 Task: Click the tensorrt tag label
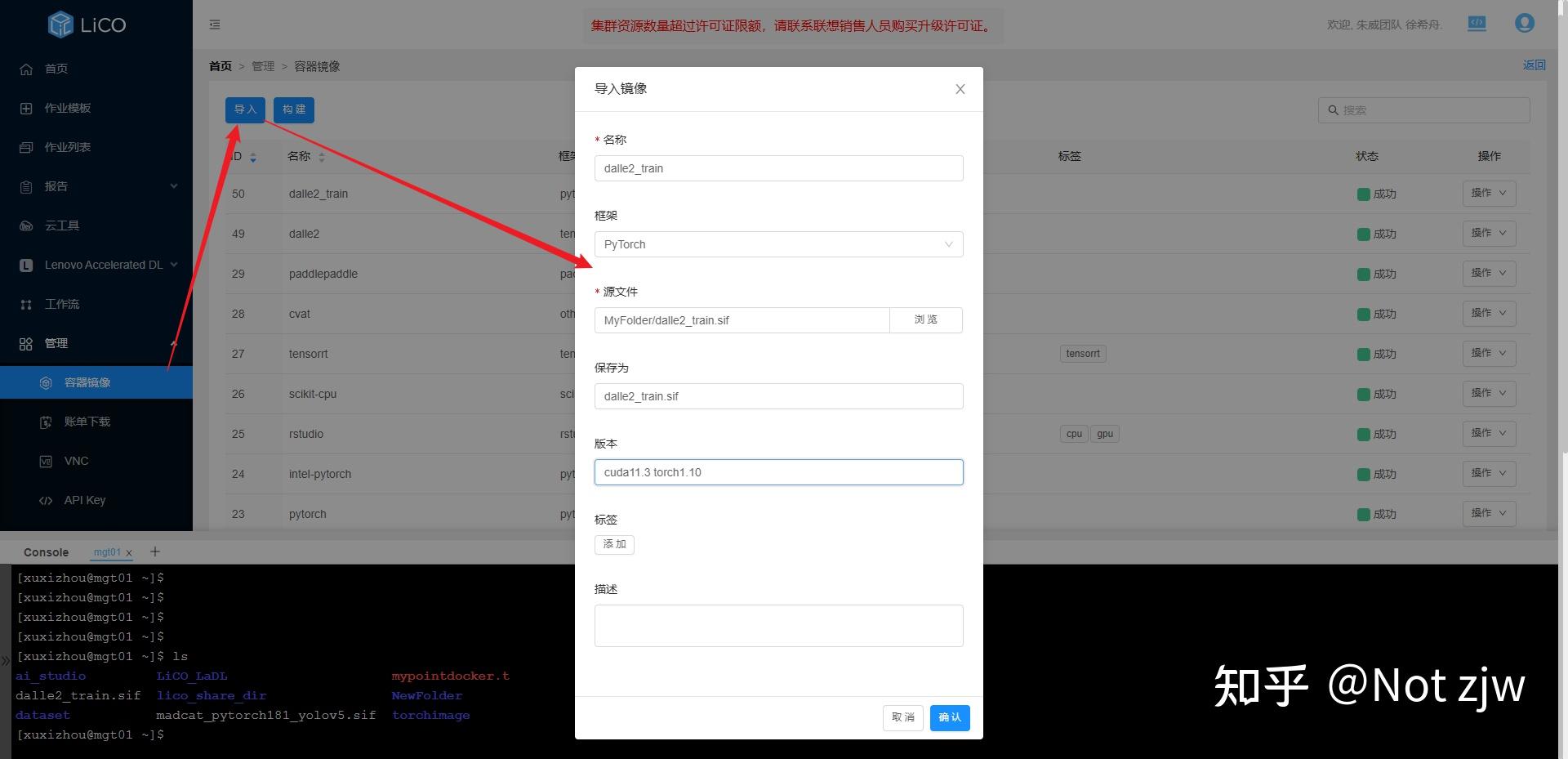tap(1083, 354)
